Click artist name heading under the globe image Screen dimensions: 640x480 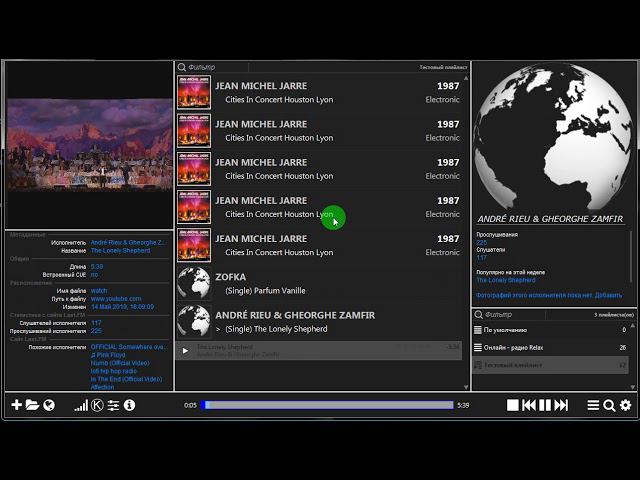(550, 219)
